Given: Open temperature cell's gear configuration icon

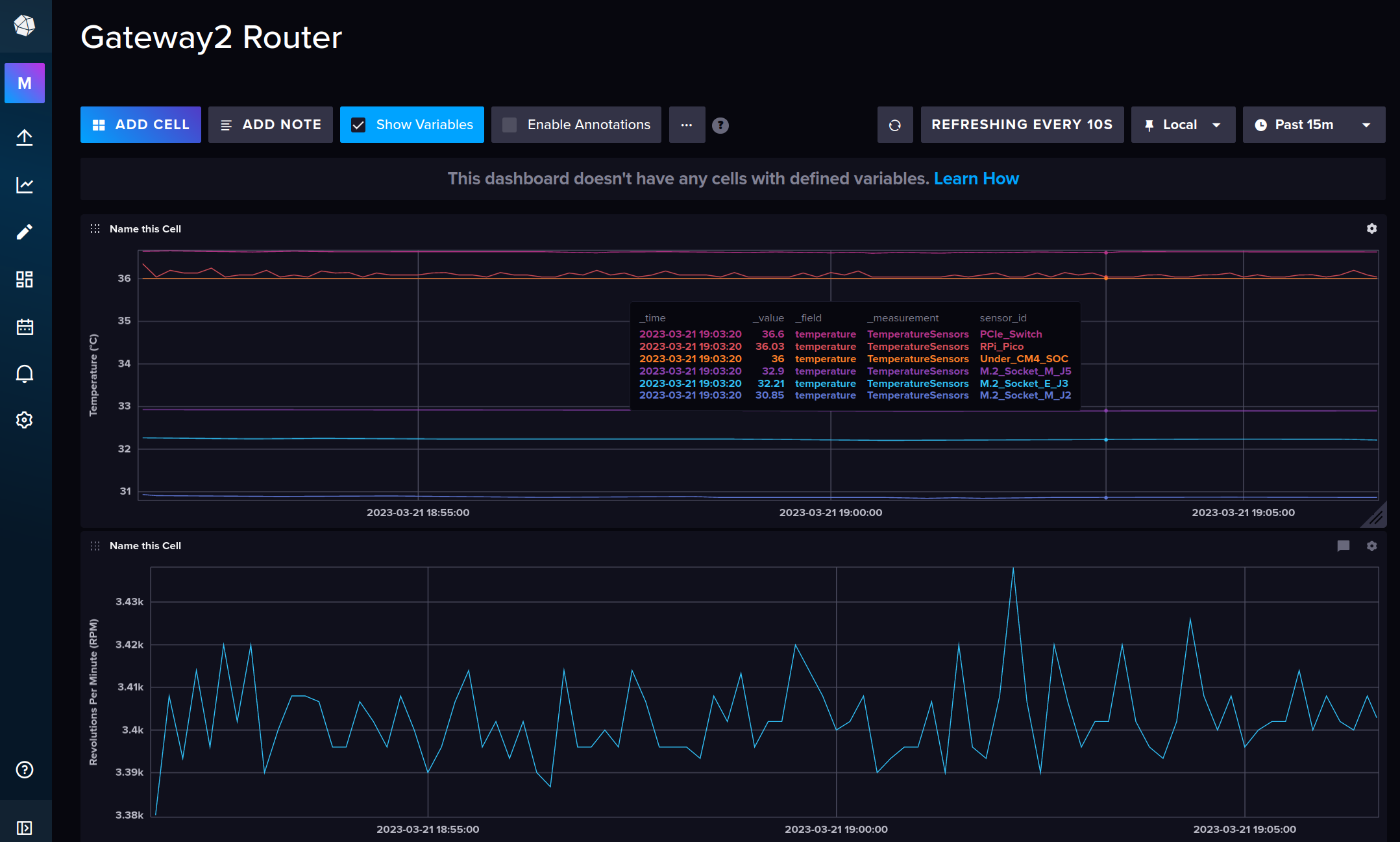Looking at the screenshot, I should point(1371,229).
